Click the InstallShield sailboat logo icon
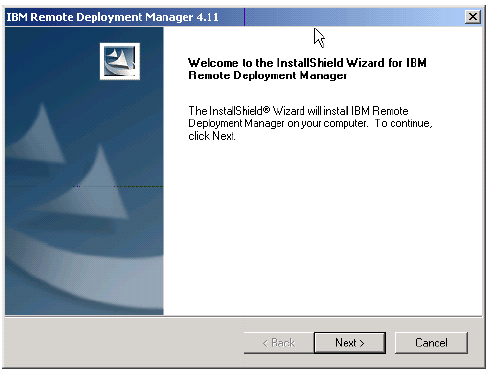Viewport: 490px width, 374px height. [120, 61]
